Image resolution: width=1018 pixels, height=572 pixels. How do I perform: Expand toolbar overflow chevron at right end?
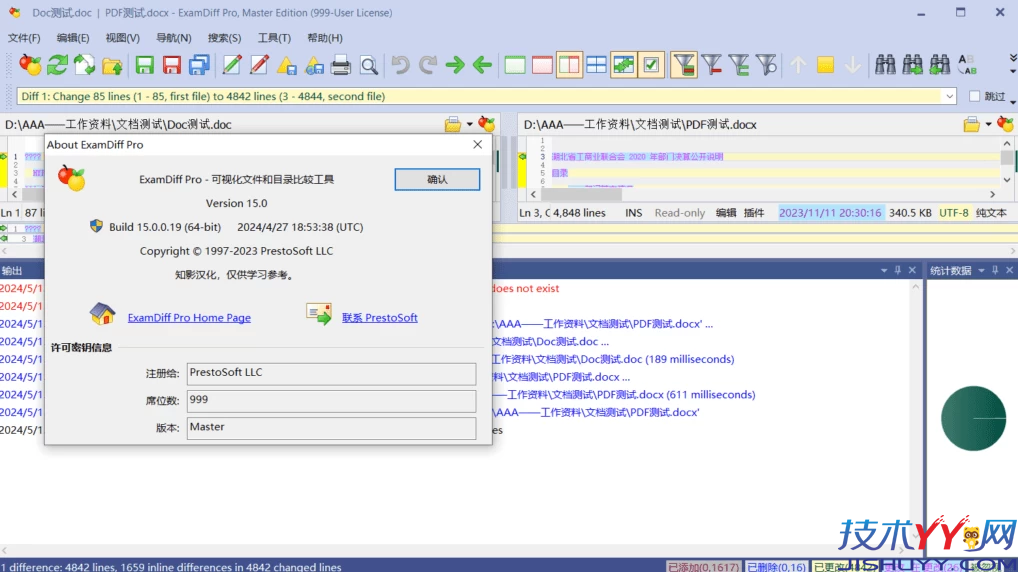pyautogui.click(x=1012, y=58)
